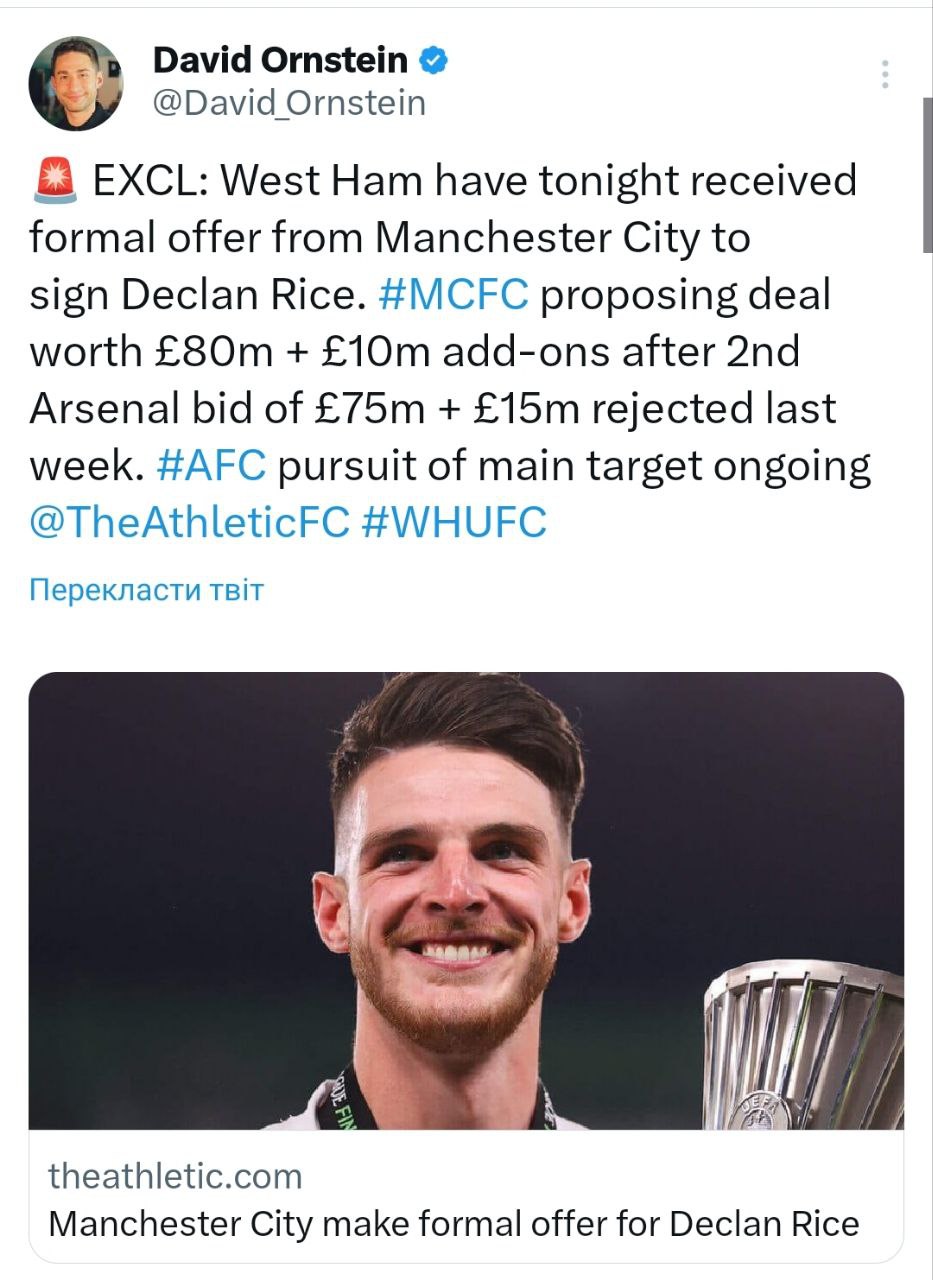The height and width of the screenshot is (1280, 933).
Task: Click the theathletic.com domain label
Action: click(x=175, y=1176)
